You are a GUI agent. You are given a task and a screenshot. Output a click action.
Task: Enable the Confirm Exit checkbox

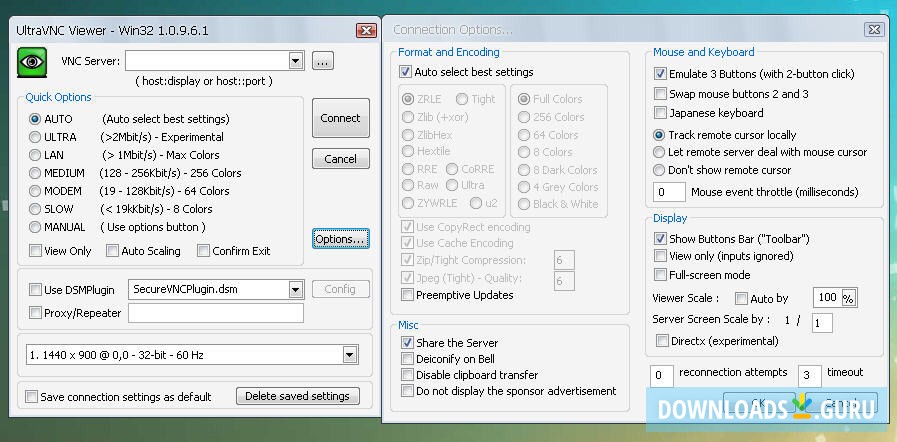203,250
